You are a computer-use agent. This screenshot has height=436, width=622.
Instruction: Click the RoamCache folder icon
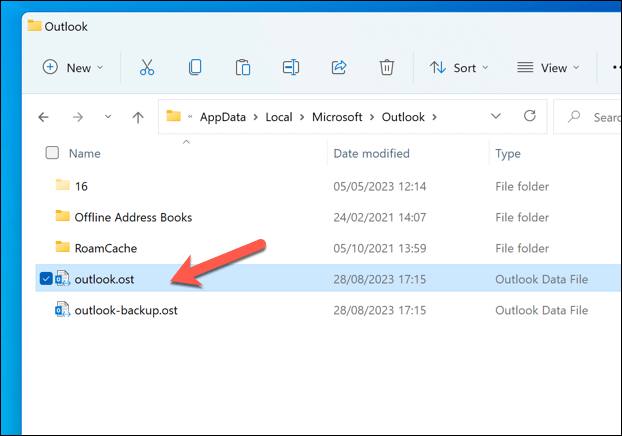[62, 247]
